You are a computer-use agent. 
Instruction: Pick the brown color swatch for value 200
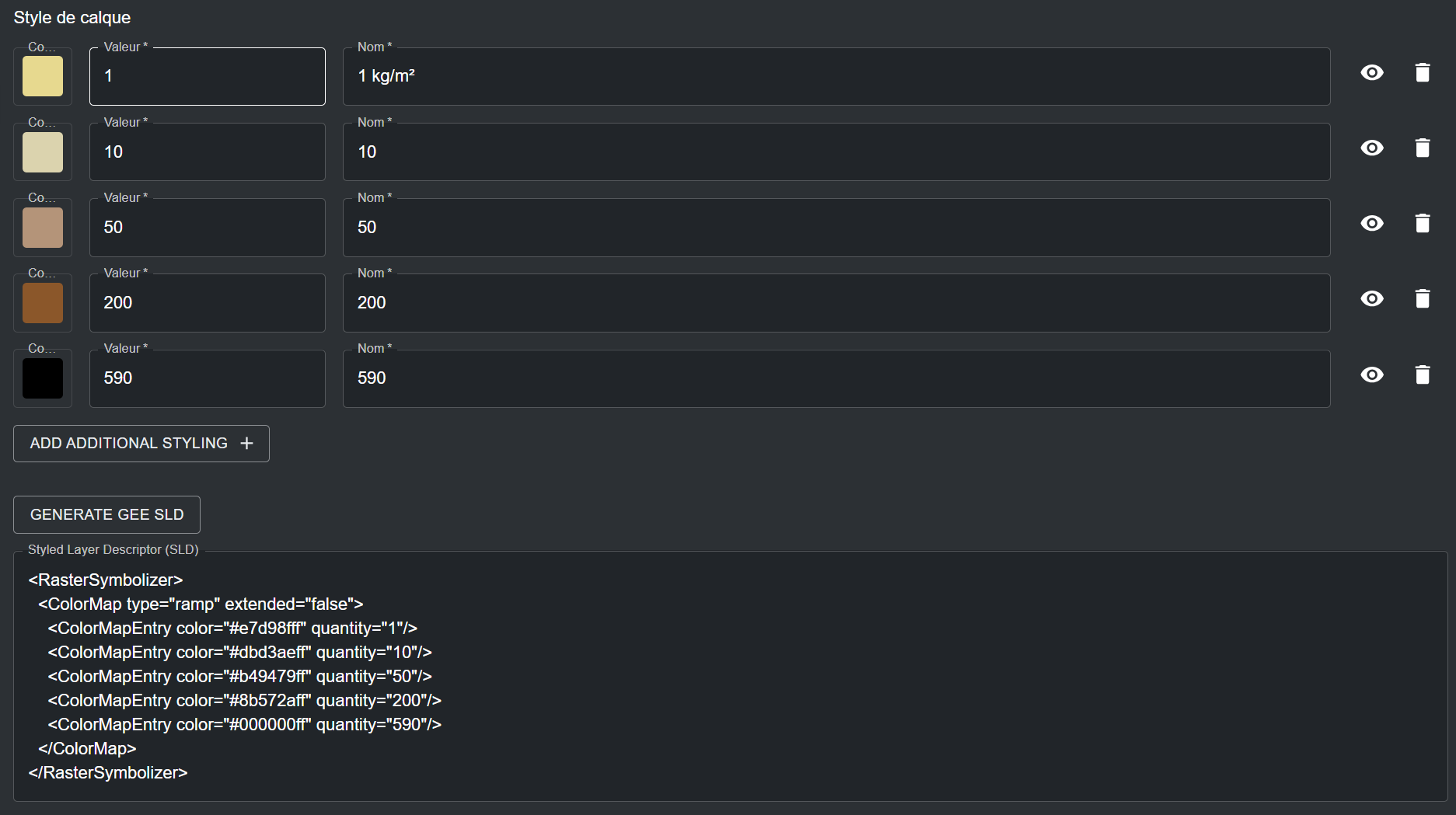pos(43,303)
